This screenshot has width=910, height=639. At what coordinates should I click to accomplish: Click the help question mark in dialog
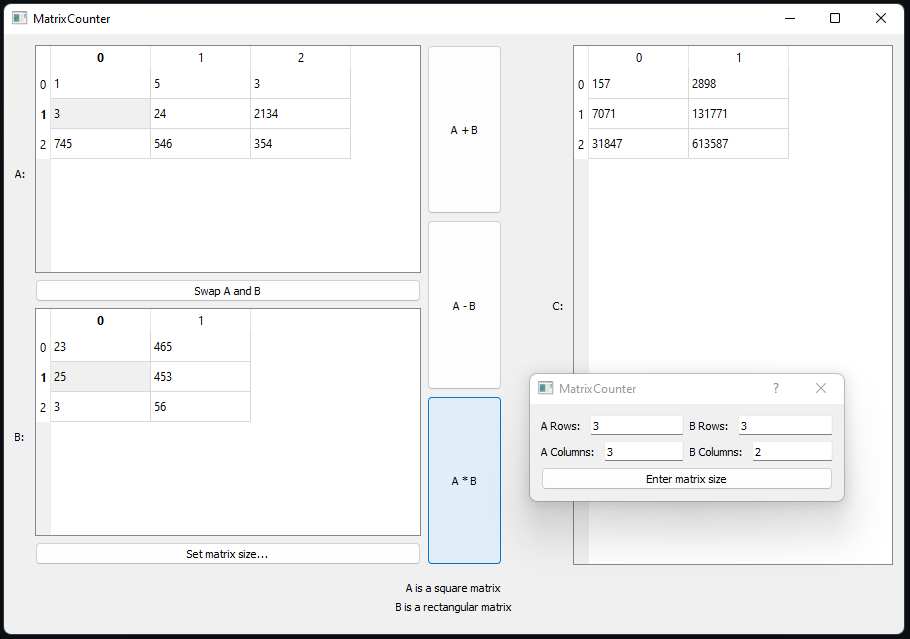tap(776, 388)
